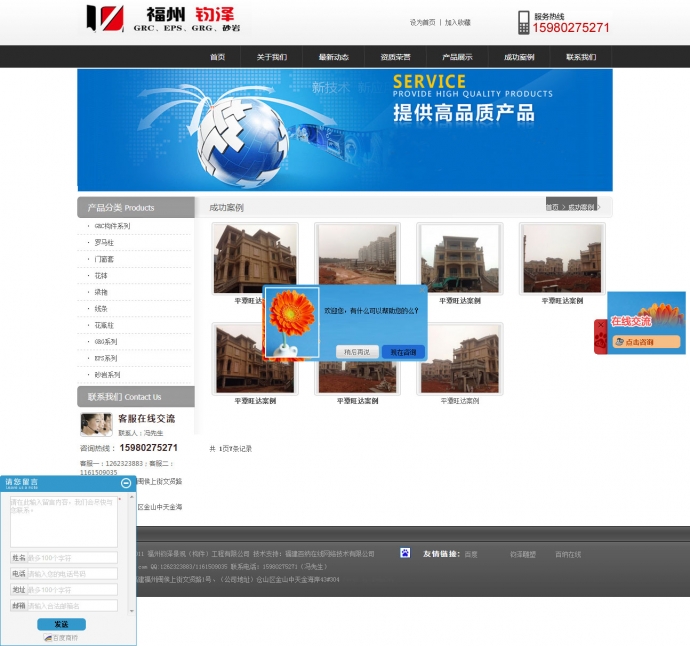Open the GRC构件系列 category
690x646 pixels.
coord(112,226)
